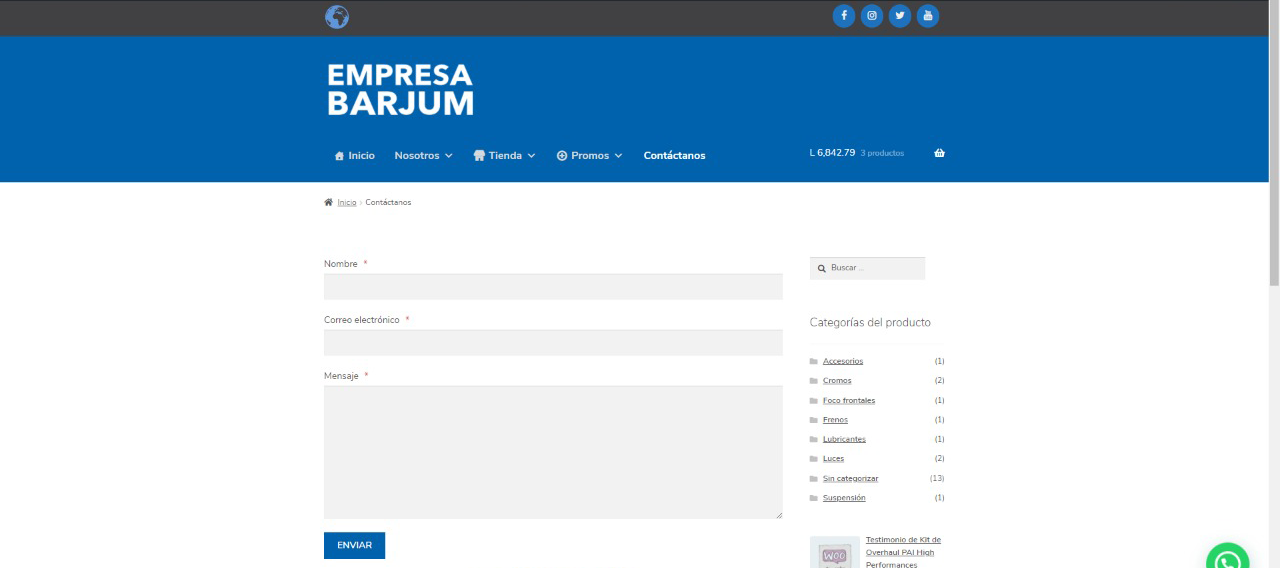Expand the Tienda menu
The image size is (1280, 568).
(x=504, y=156)
